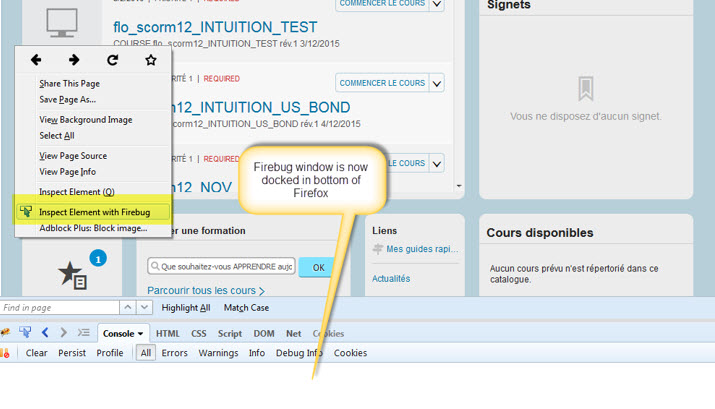The width and height of the screenshot is (715, 409).
Task: Choose Save Page As... menu entry
Action: click(67, 99)
